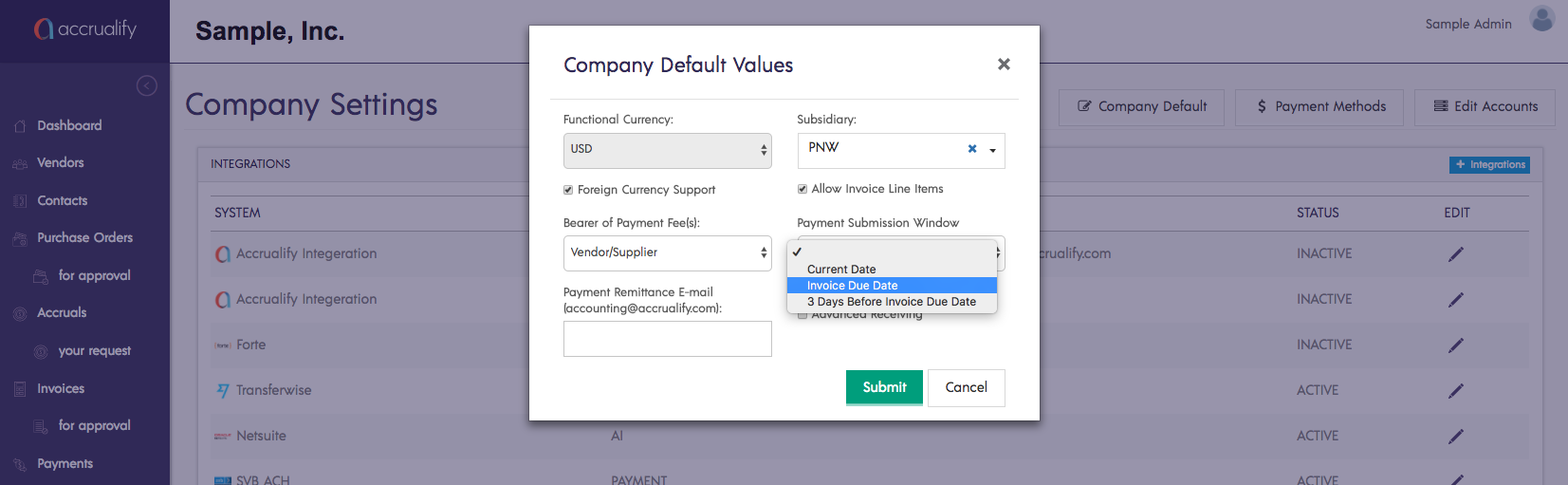The image size is (1568, 485).
Task: Open the Functional Currency USD dropdown
Action: [x=668, y=150]
